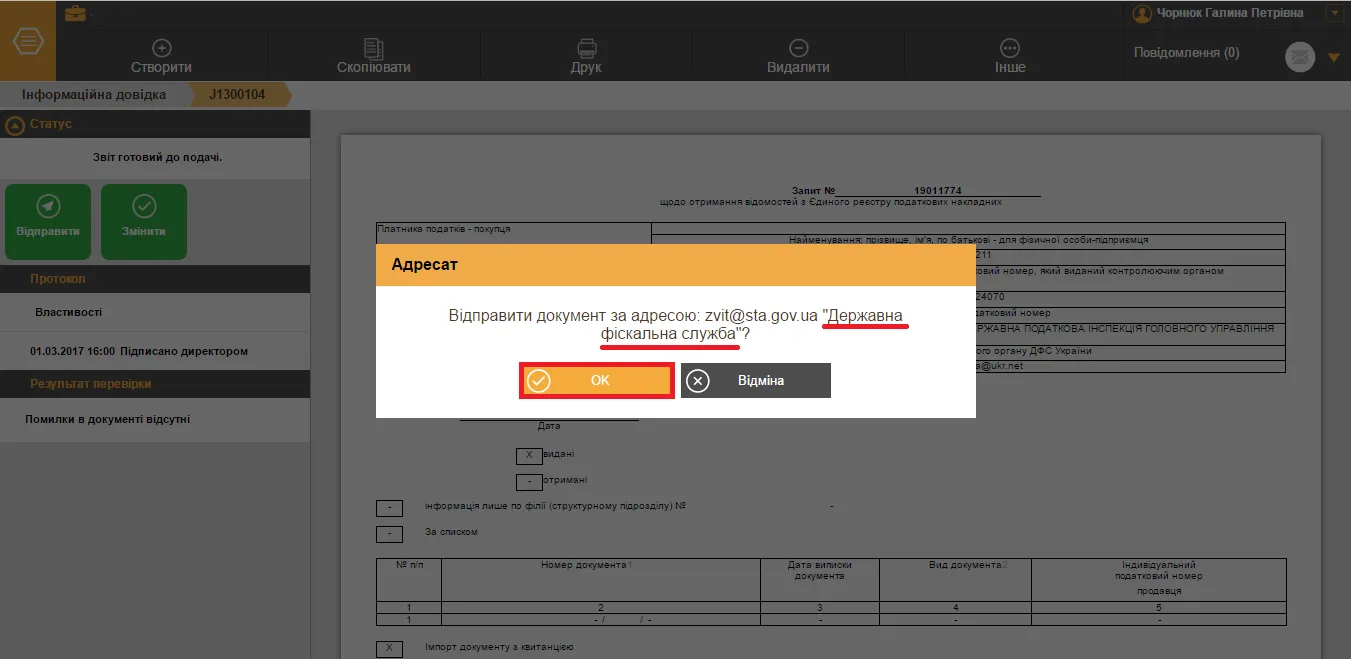Cancel dialog with Відміна button

(756, 380)
